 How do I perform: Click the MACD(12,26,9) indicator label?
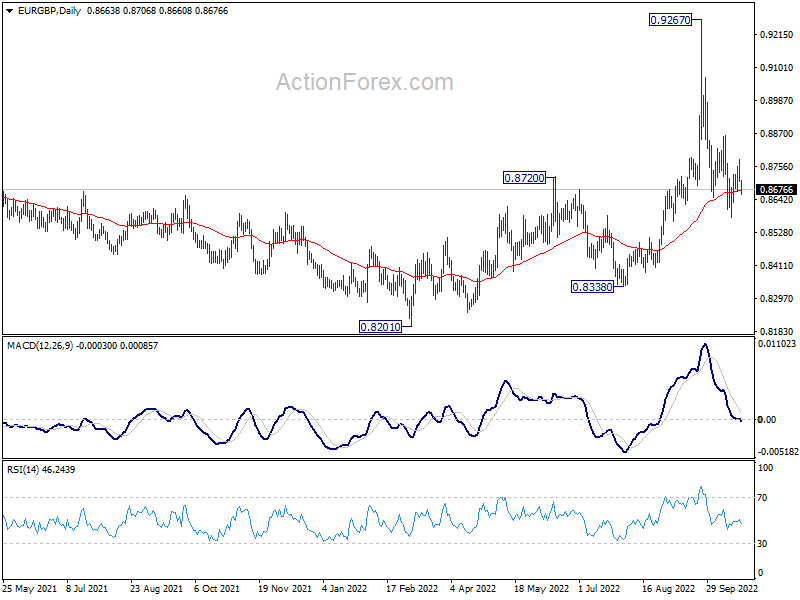(x=40, y=345)
